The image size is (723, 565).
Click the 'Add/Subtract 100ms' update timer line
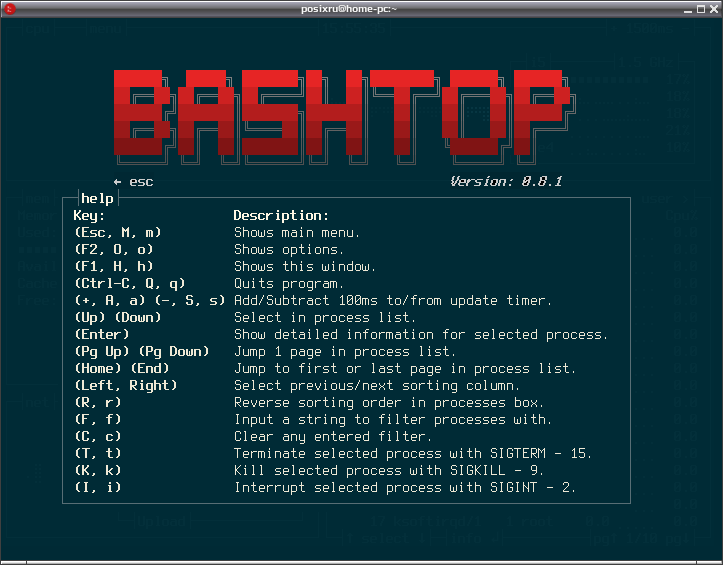tap(393, 301)
